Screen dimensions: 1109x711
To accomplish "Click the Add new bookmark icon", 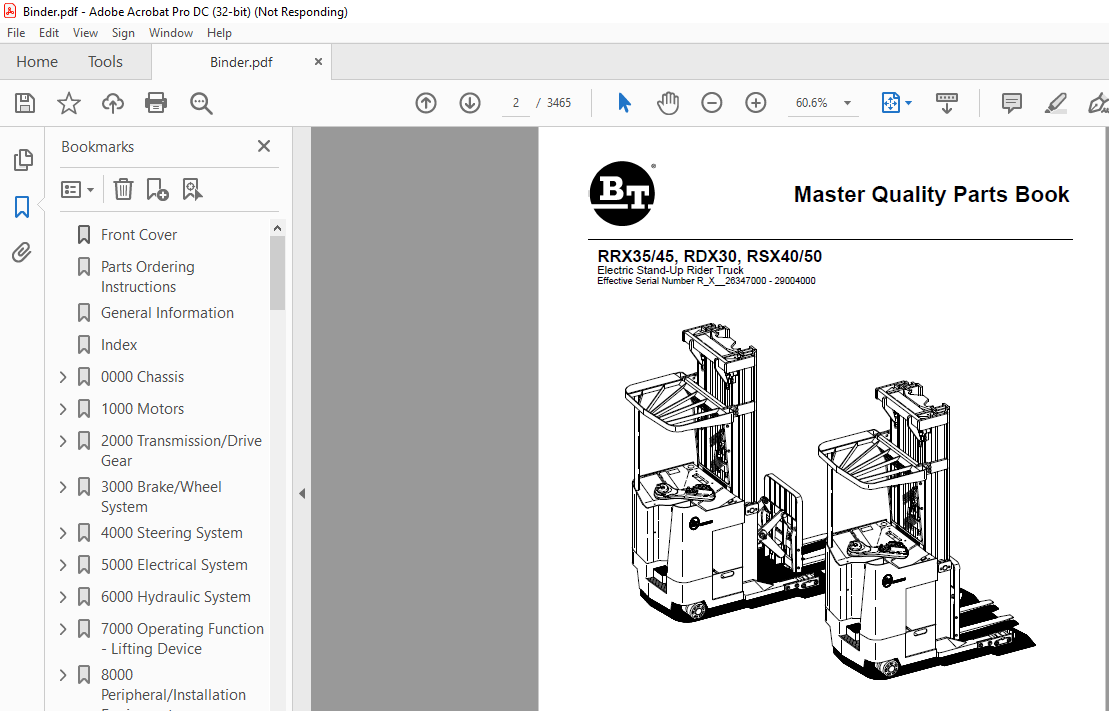I will point(157,190).
